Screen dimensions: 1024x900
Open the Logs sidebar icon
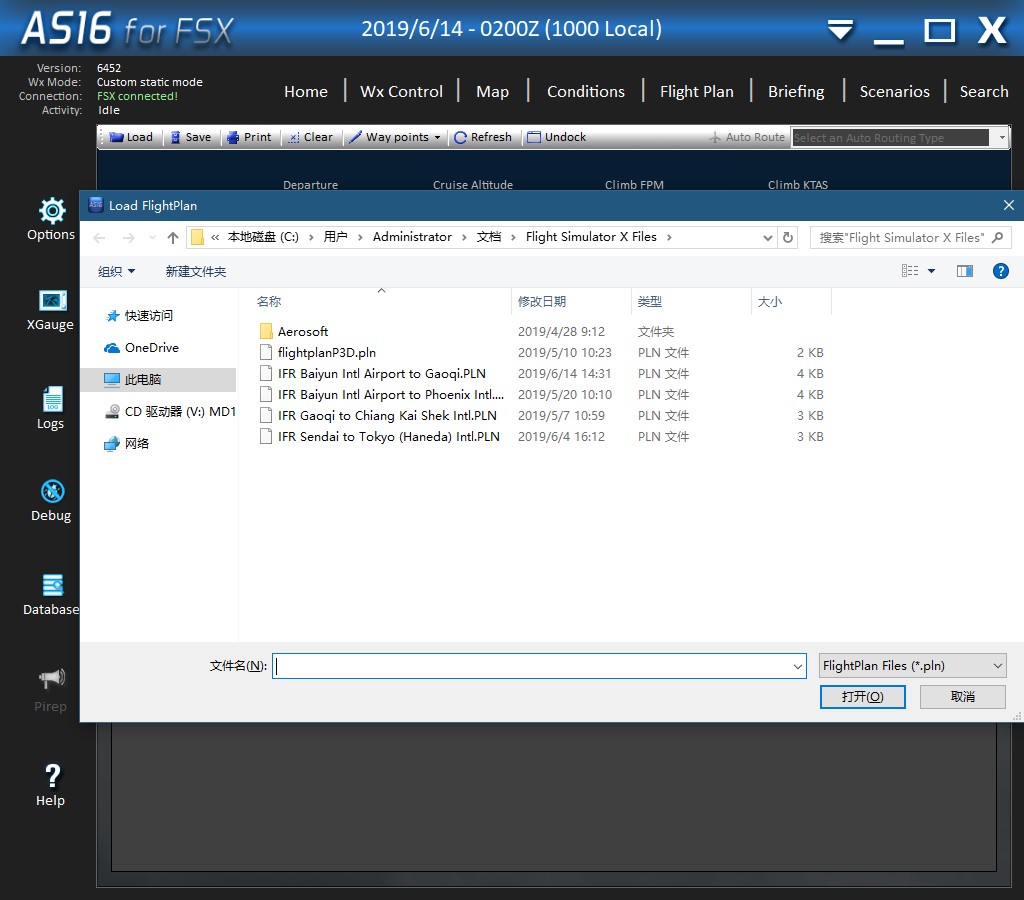point(52,398)
